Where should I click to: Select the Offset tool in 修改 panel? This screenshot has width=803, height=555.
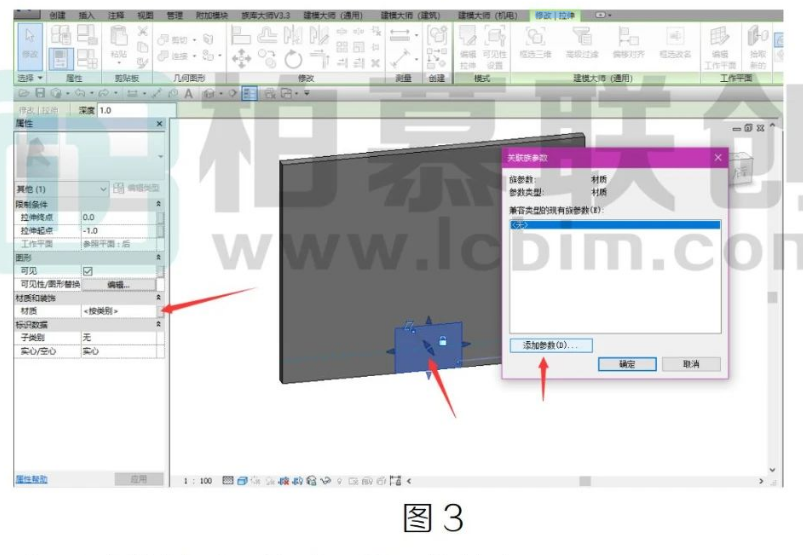coord(267,35)
